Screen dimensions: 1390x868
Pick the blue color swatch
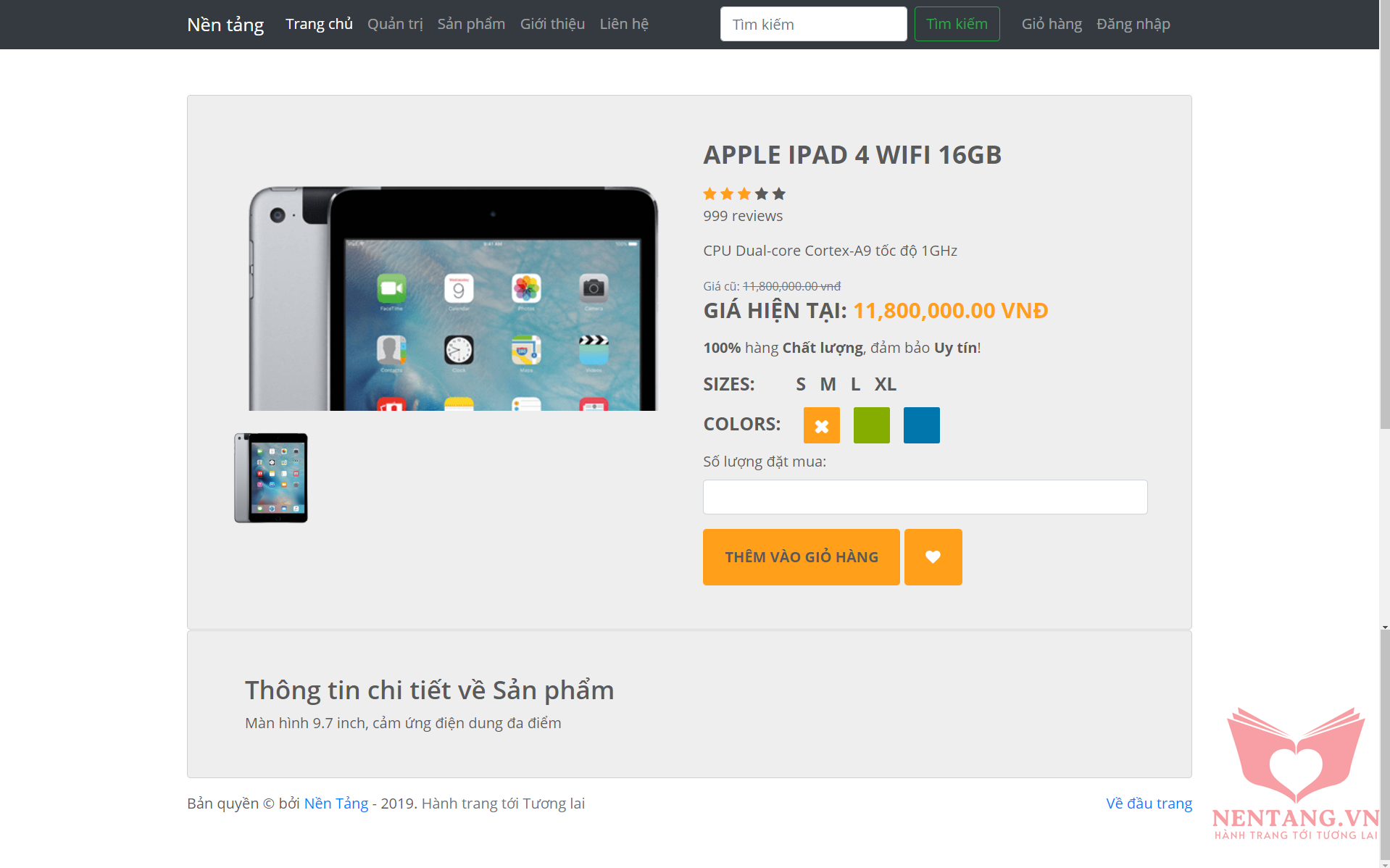pyautogui.click(x=921, y=425)
